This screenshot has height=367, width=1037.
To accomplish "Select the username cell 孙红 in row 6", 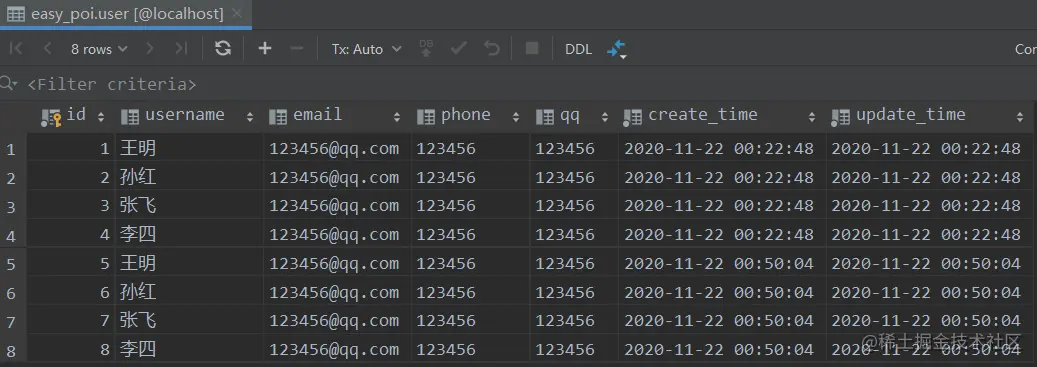I will 188,292.
